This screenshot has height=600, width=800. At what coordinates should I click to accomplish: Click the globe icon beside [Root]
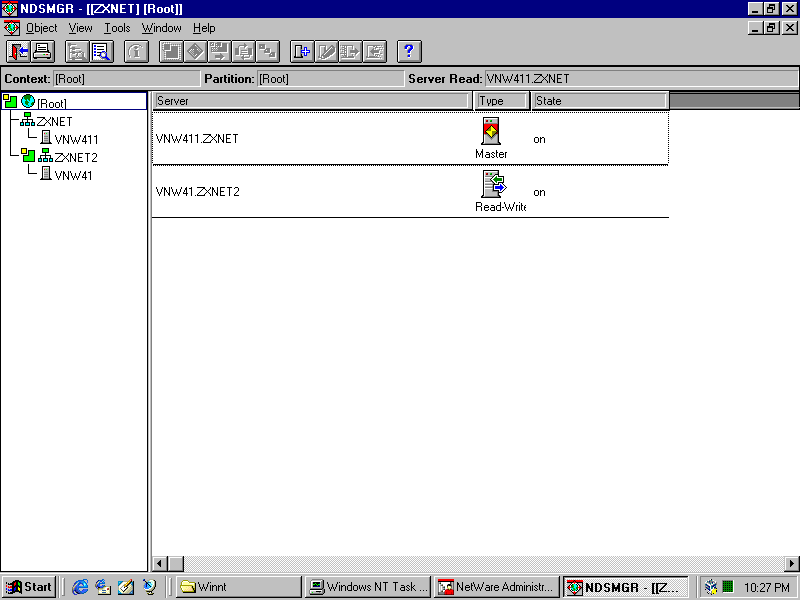[x=28, y=101]
